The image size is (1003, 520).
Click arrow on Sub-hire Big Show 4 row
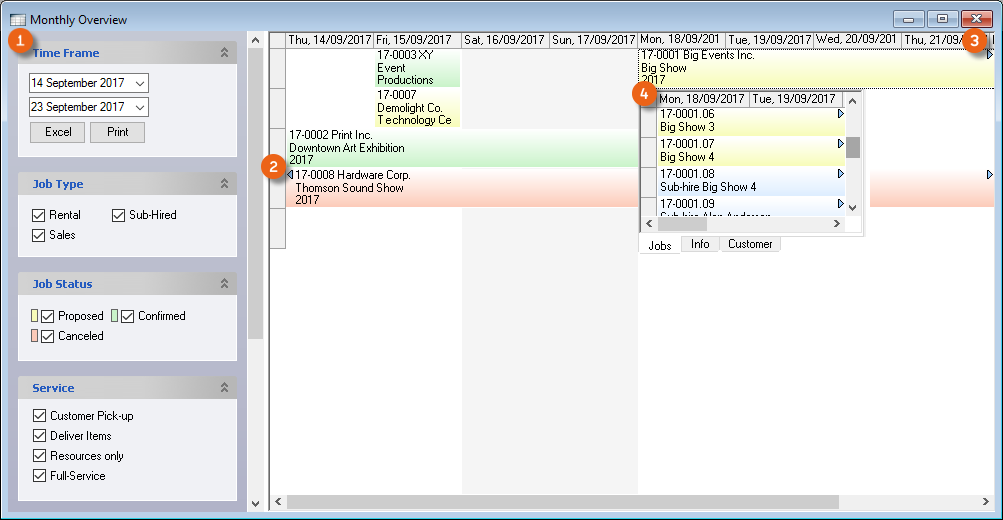(841, 174)
